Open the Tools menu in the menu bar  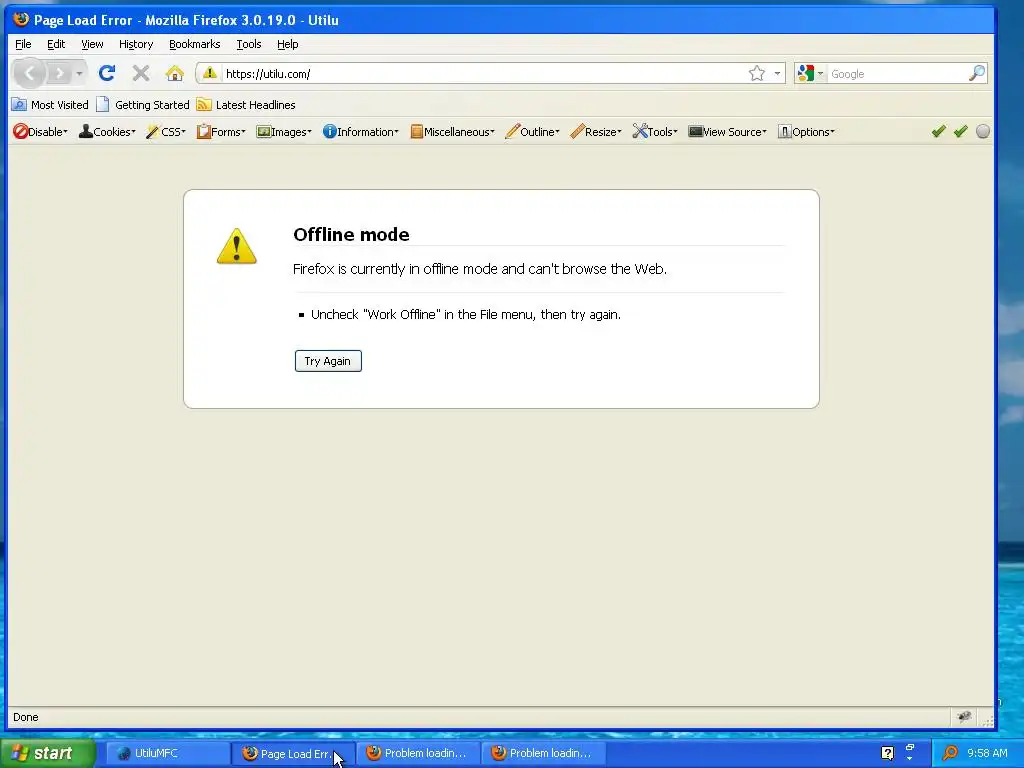[249, 44]
